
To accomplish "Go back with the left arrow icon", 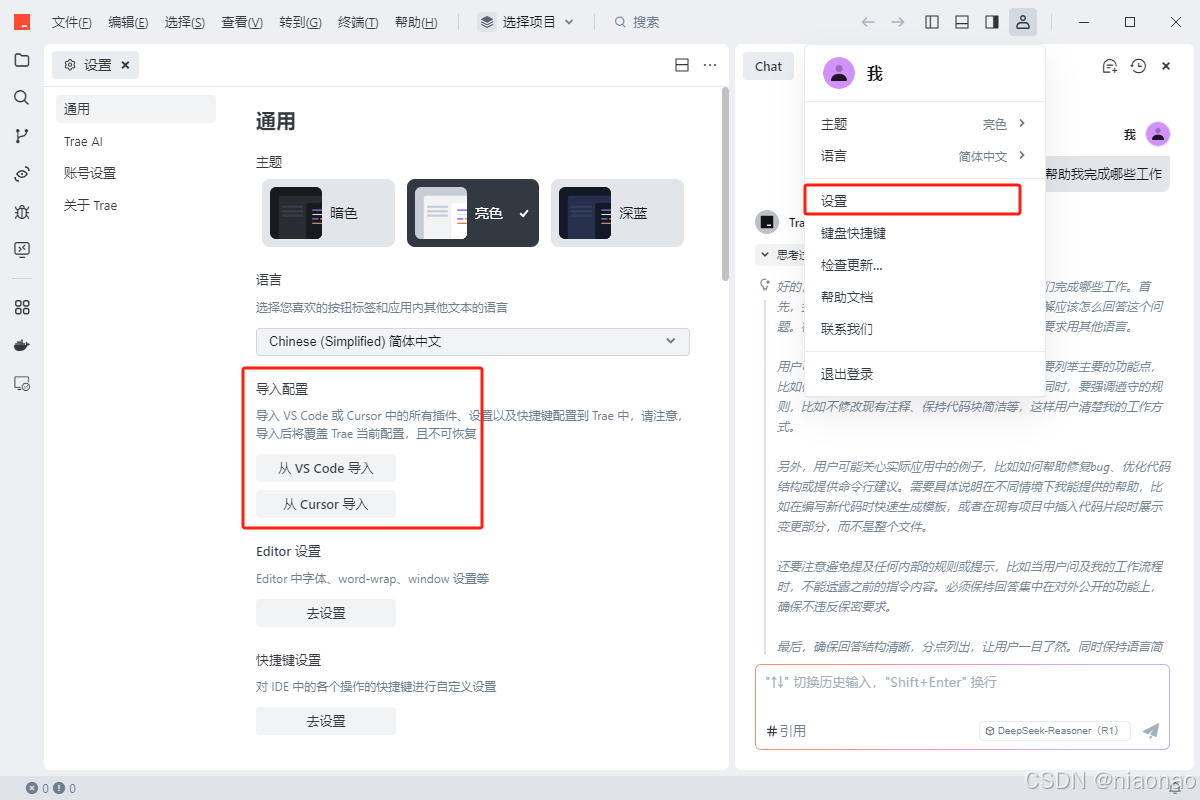I will [x=868, y=22].
